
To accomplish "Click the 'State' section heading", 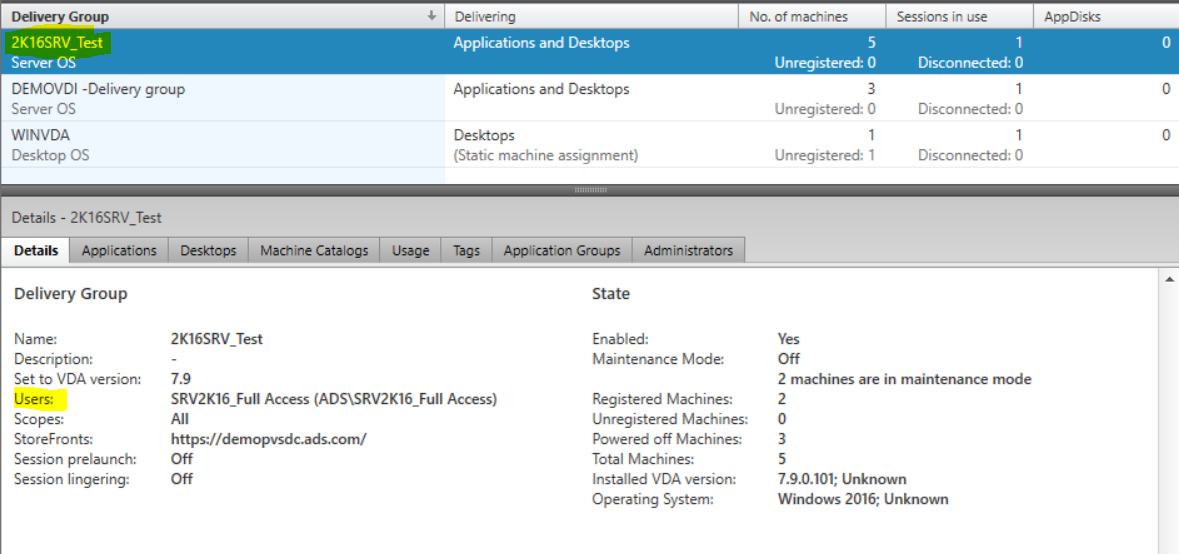I will [611, 294].
